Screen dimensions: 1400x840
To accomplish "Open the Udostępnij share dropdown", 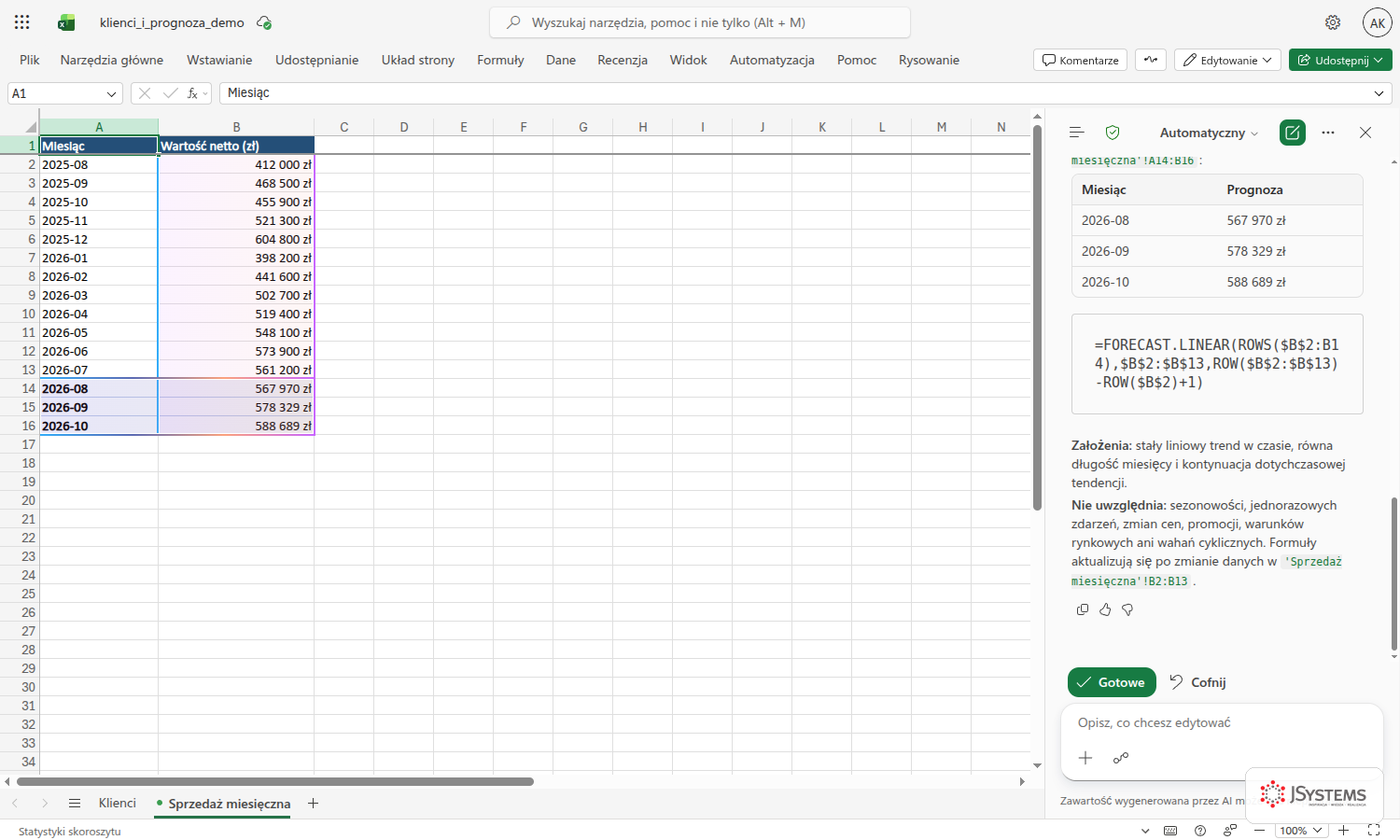I will pos(1340,60).
